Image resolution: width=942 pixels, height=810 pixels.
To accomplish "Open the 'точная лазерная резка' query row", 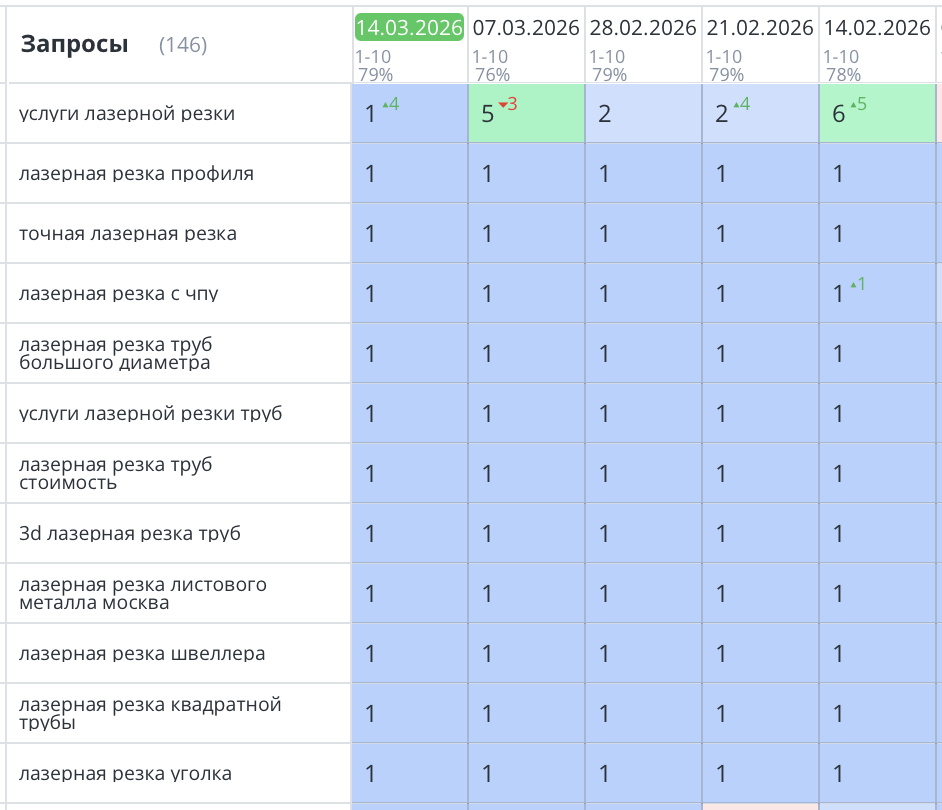I will [128, 234].
